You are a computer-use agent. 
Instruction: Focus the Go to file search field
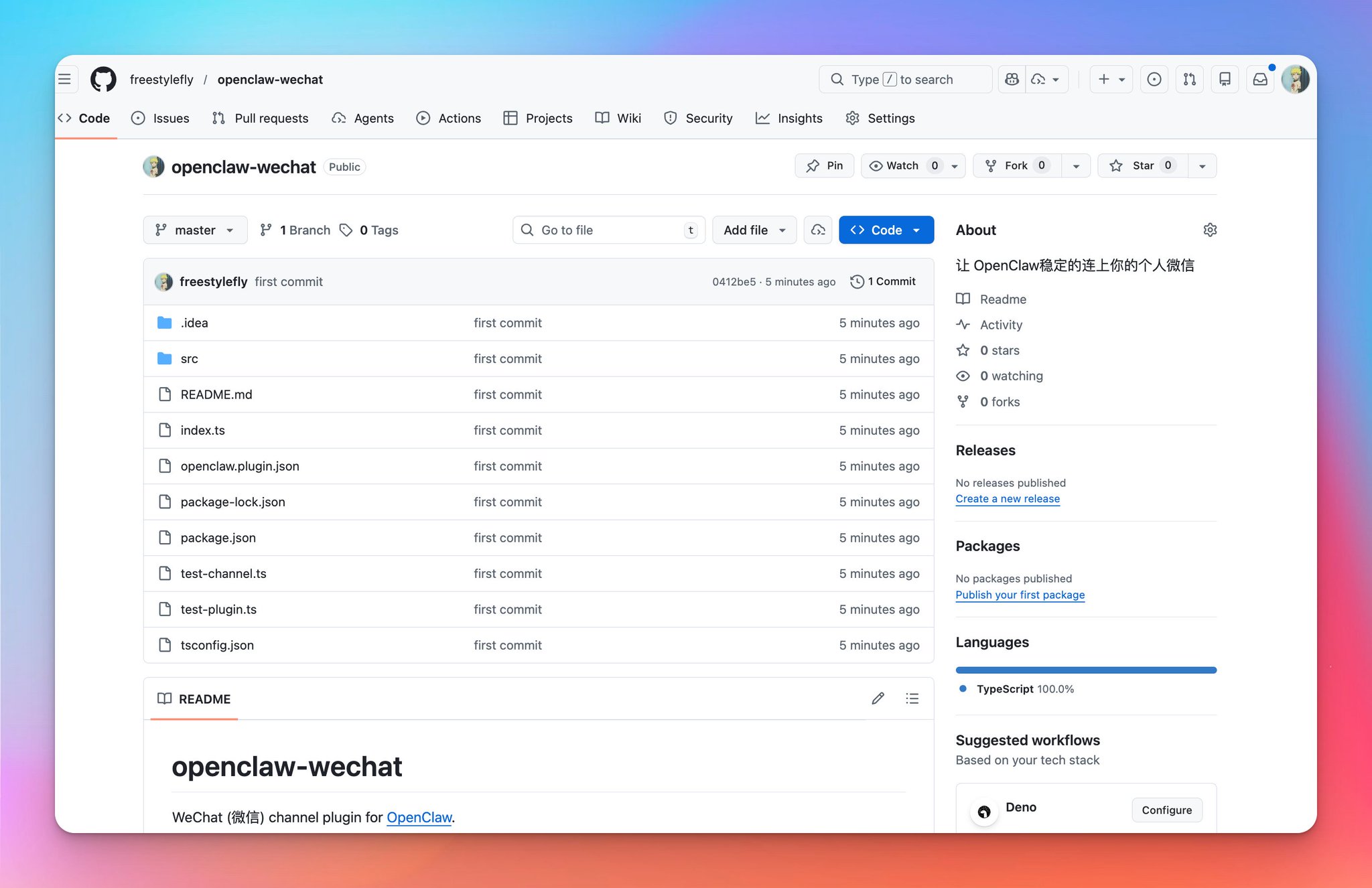608,230
